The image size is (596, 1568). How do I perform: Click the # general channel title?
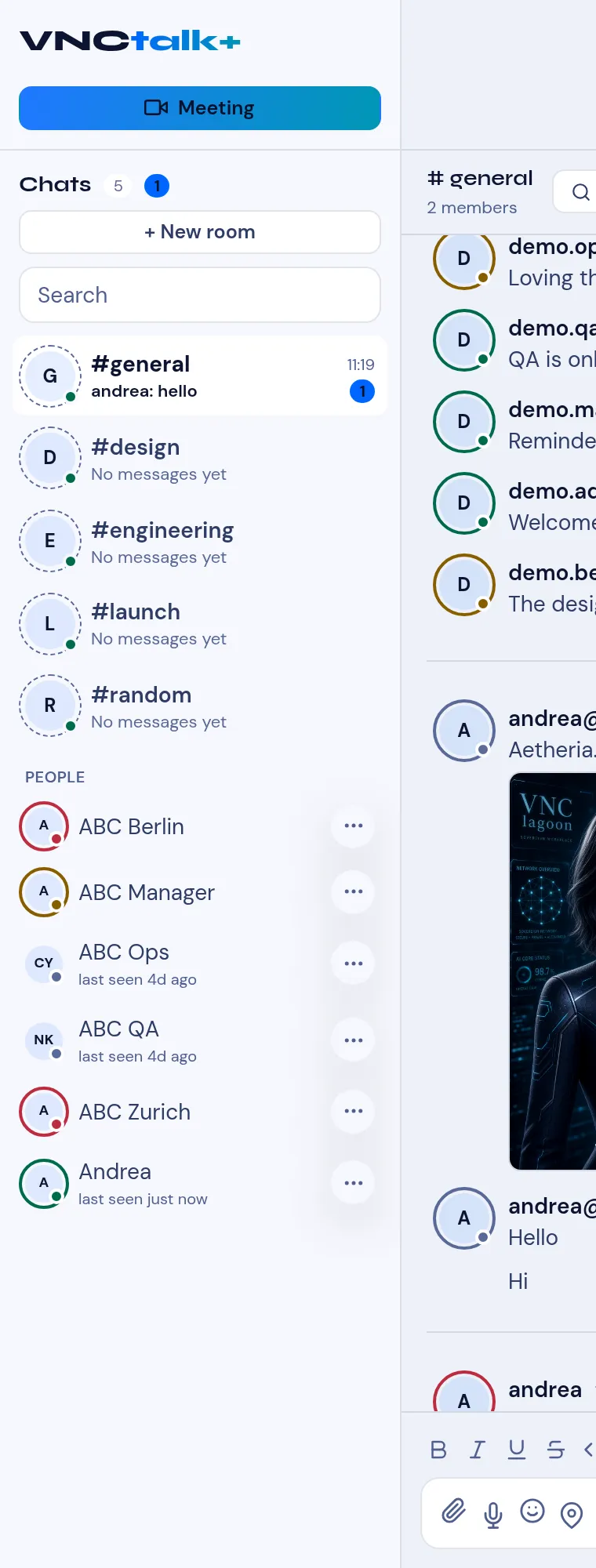tap(480, 179)
